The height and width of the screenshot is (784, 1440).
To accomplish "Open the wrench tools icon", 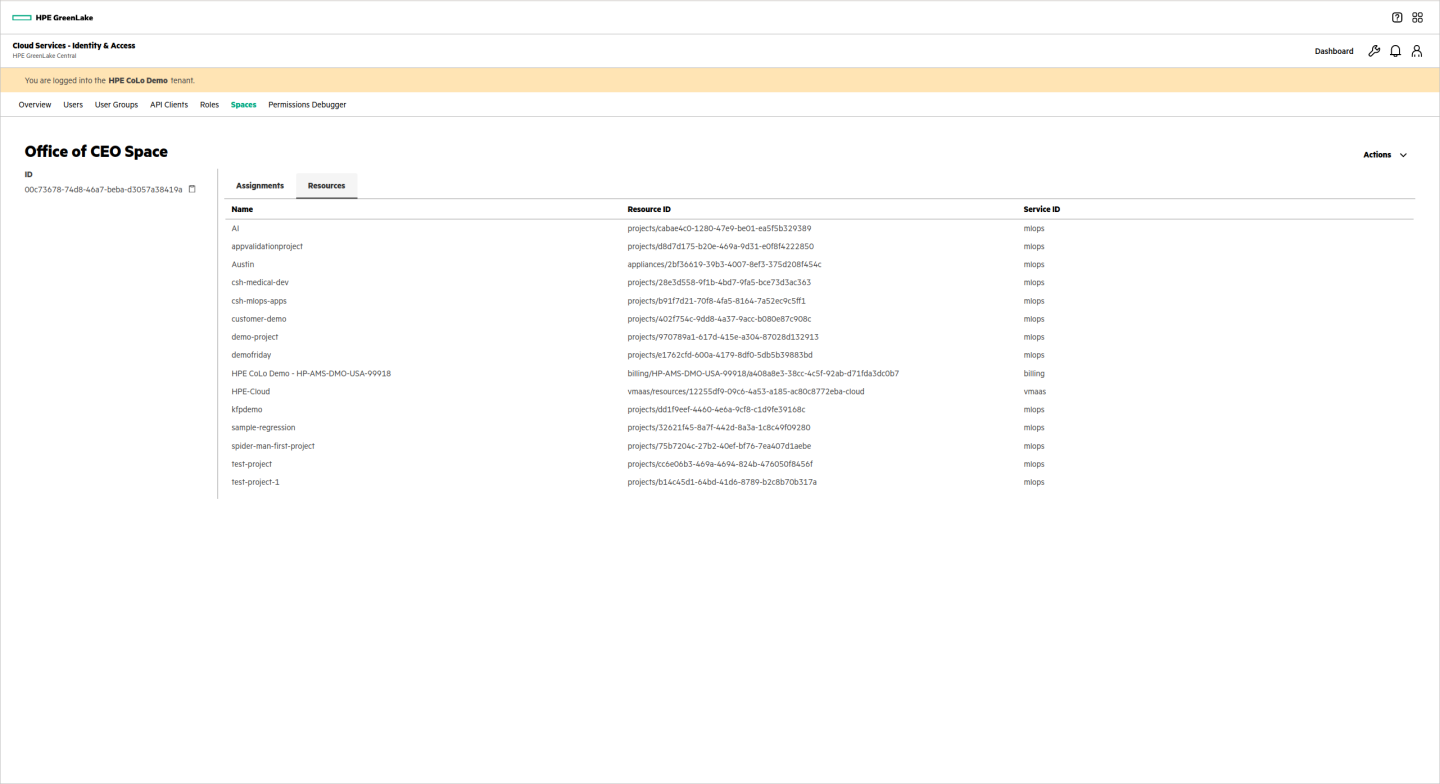I will pyautogui.click(x=1374, y=51).
